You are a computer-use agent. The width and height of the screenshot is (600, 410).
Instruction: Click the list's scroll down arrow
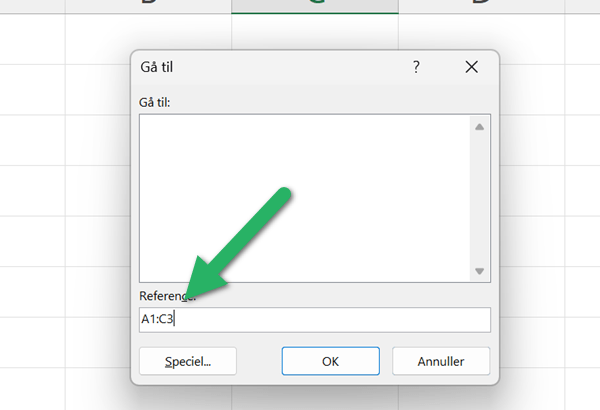point(479,271)
